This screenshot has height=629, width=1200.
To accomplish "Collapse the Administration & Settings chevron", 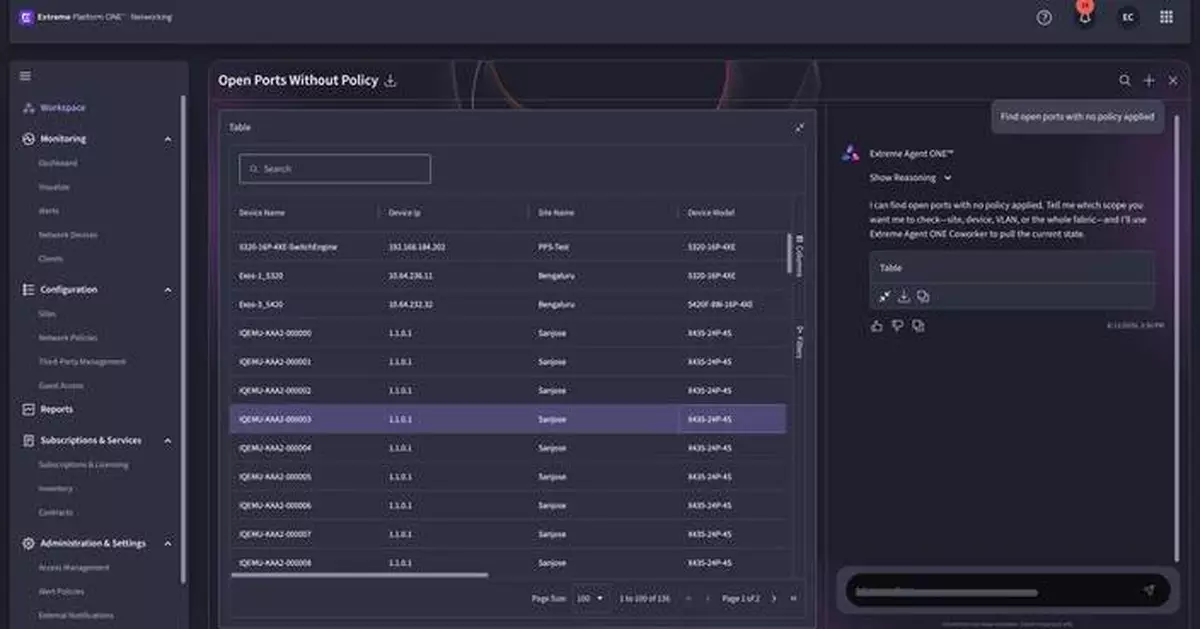I will click(x=168, y=544).
